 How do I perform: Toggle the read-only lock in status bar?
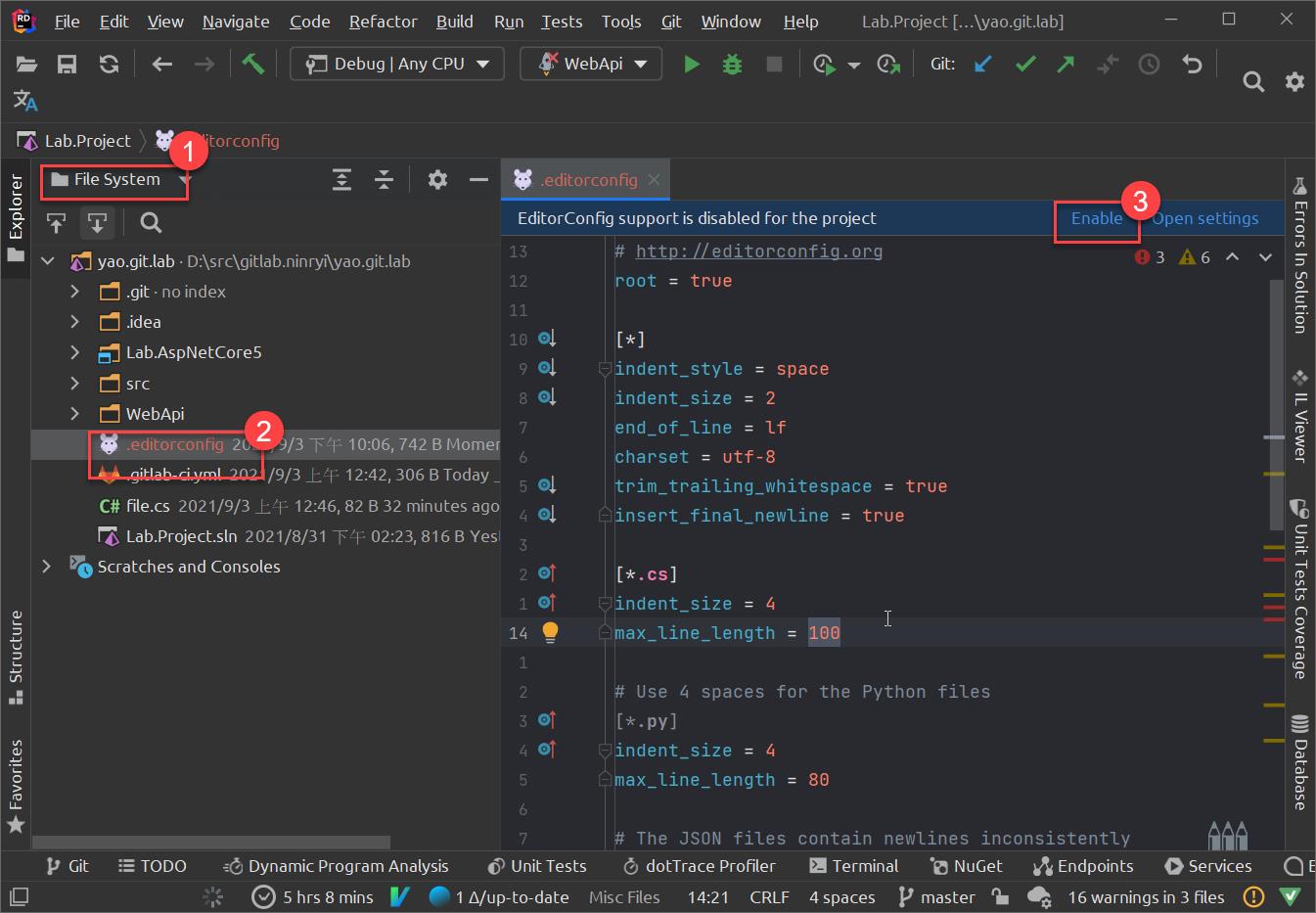click(x=999, y=896)
